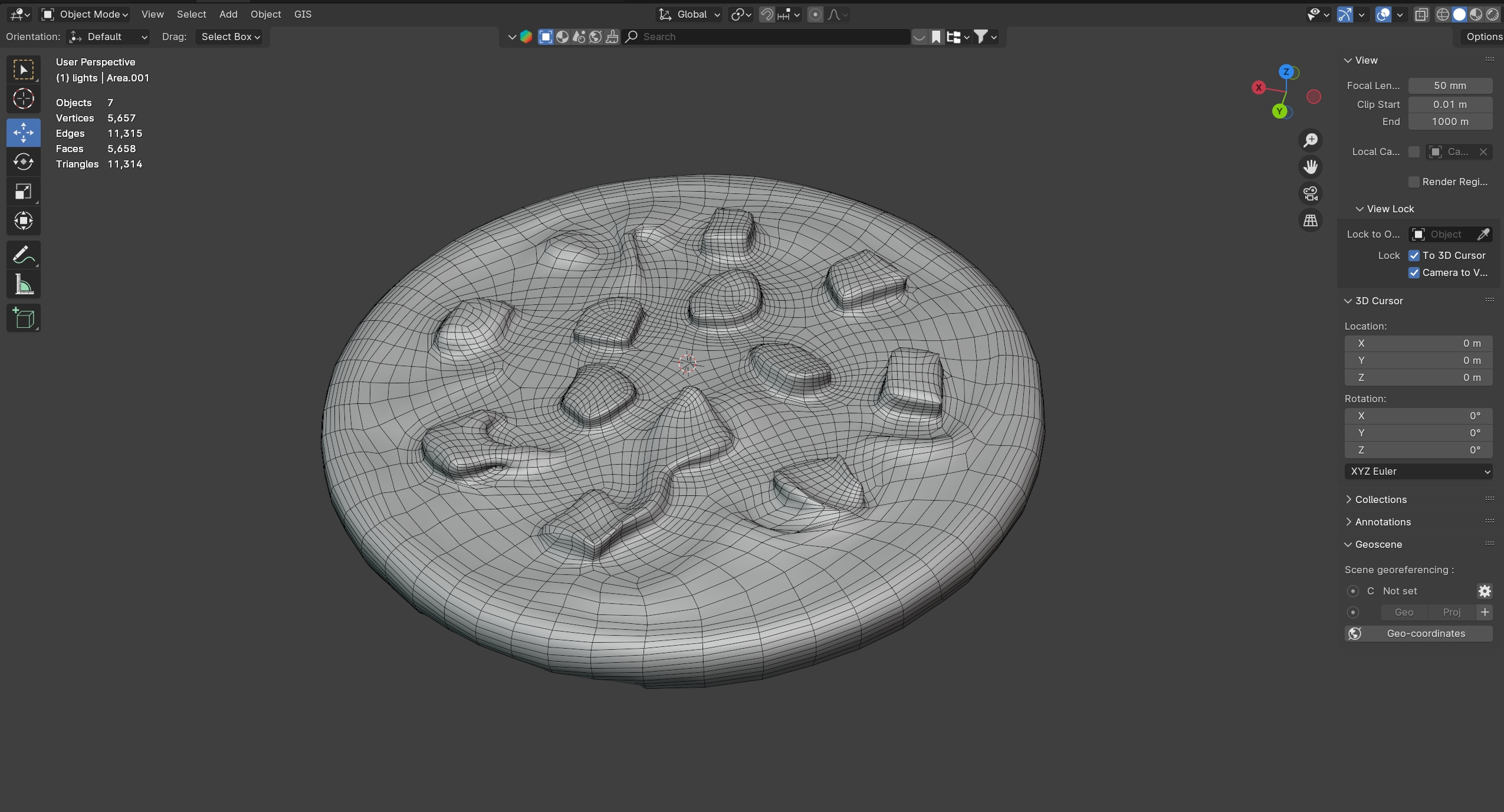Activate the Rotate tool

(24, 162)
